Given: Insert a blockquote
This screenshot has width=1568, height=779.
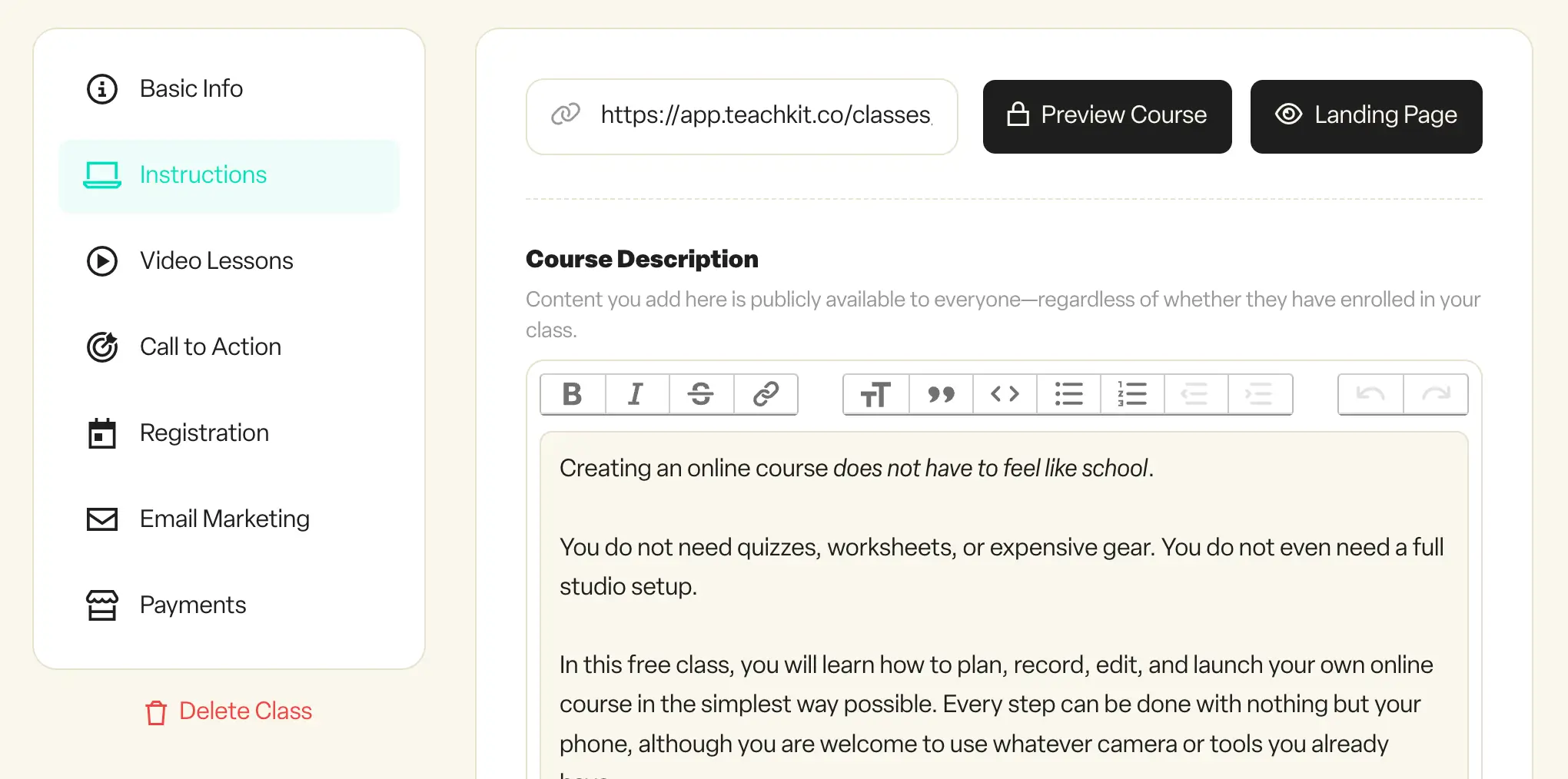Looking at the screenshot, I should coord(939,394).
